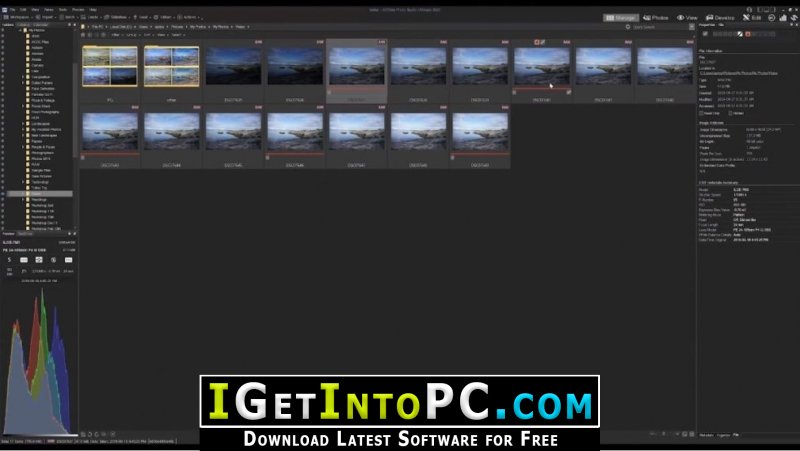Open the Select dropdown above thumbnails

[x=178, y=35]
